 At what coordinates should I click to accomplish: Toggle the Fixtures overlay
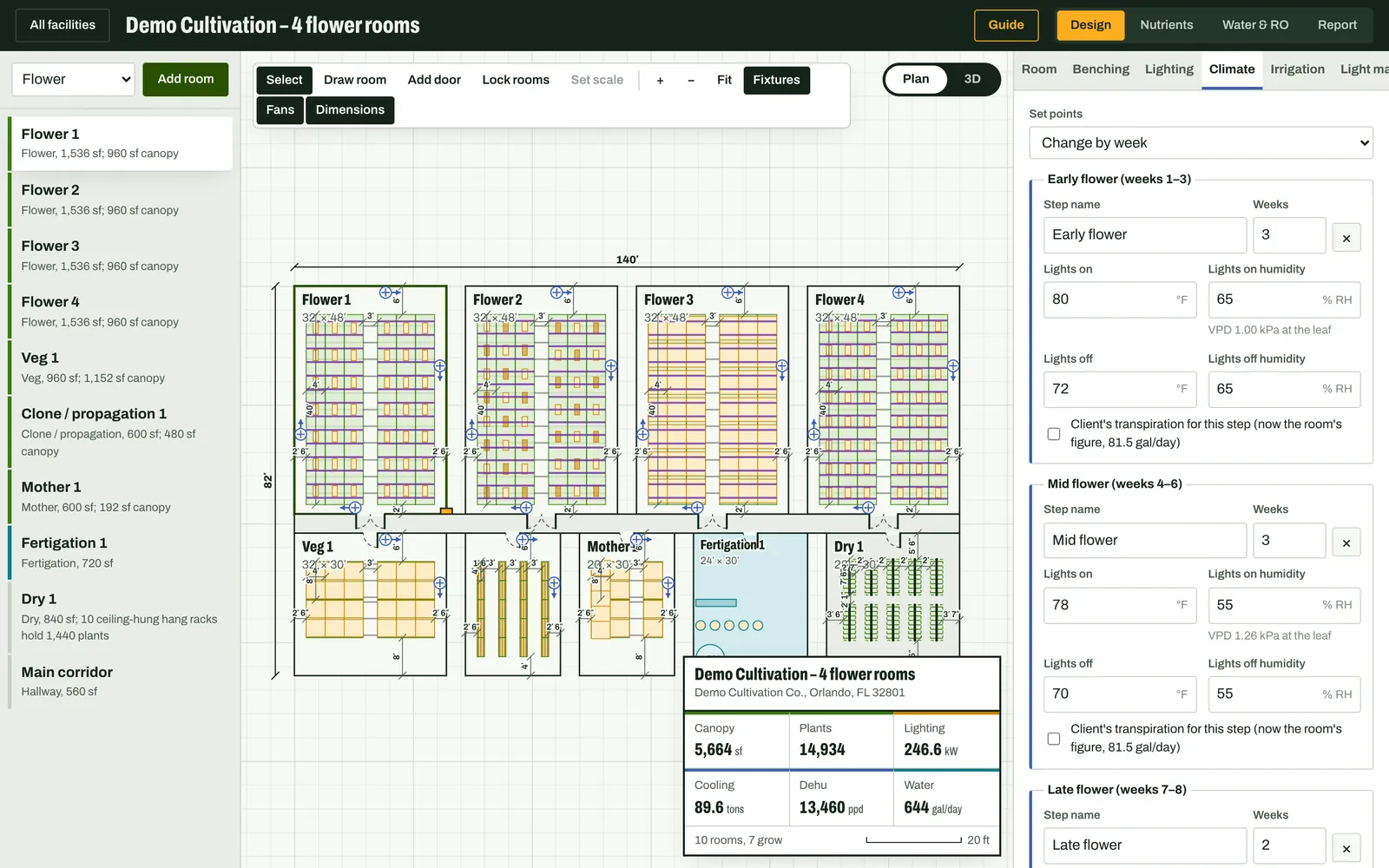(776, 80)
